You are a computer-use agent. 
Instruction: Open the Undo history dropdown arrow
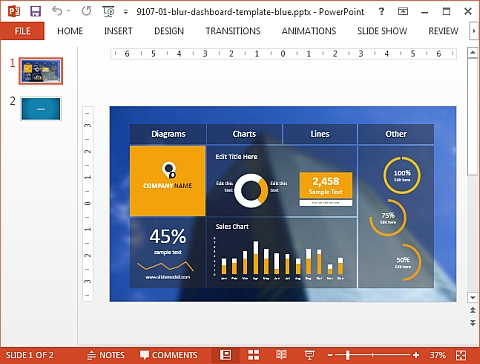(x=69, y=11)
